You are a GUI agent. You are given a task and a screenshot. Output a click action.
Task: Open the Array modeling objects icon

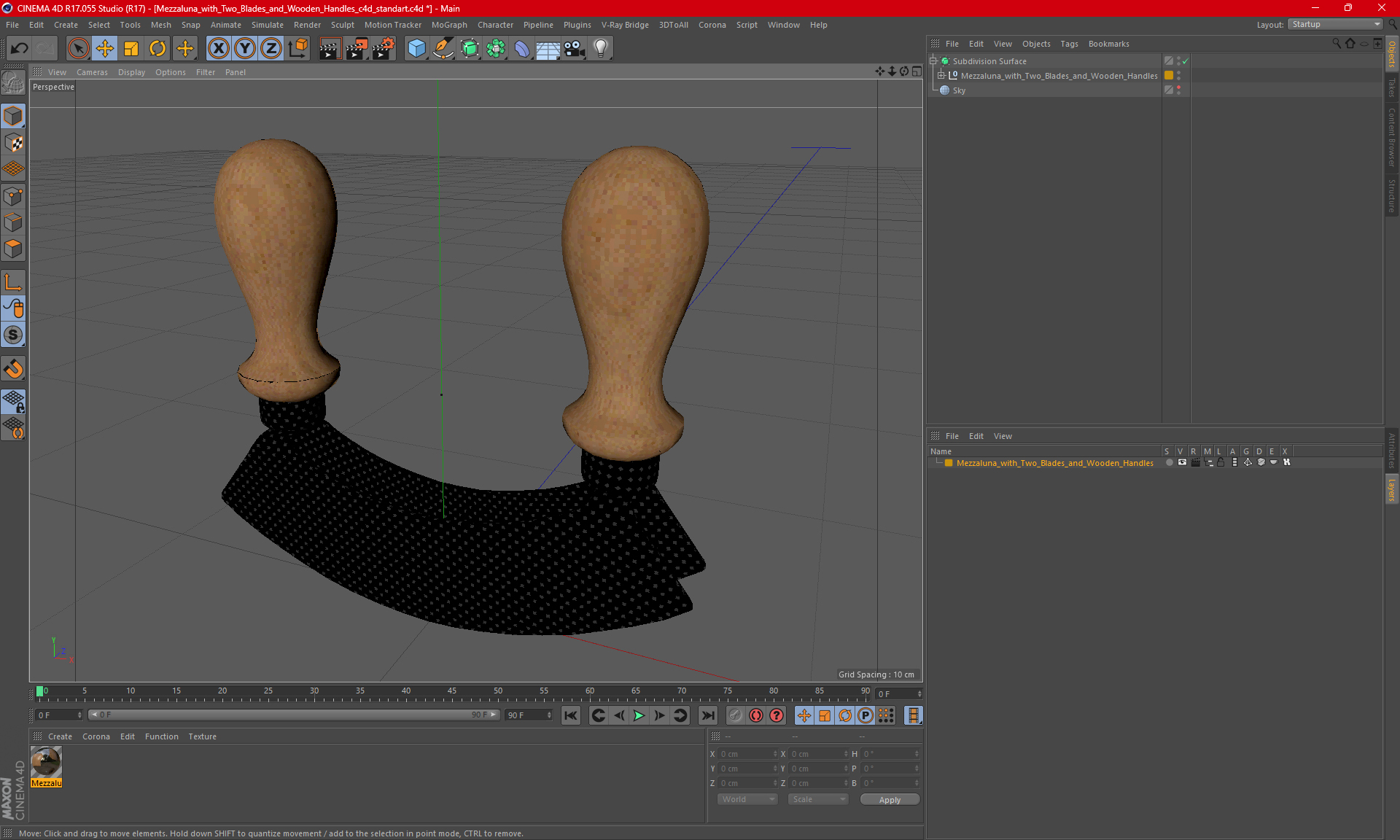coord(496,48)
